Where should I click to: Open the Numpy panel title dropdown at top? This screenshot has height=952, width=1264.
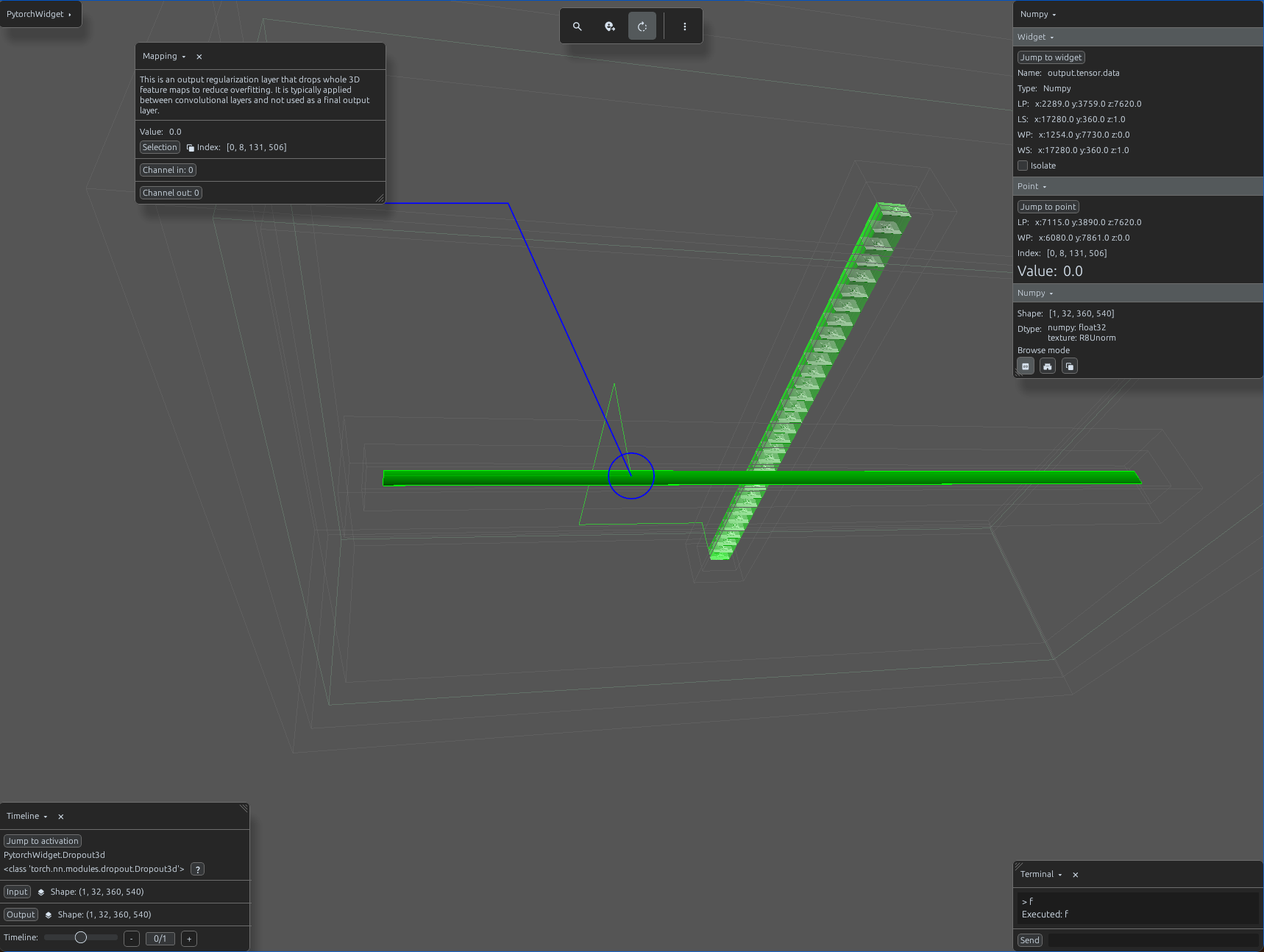pyautogui.click(x=1038, y=15)
